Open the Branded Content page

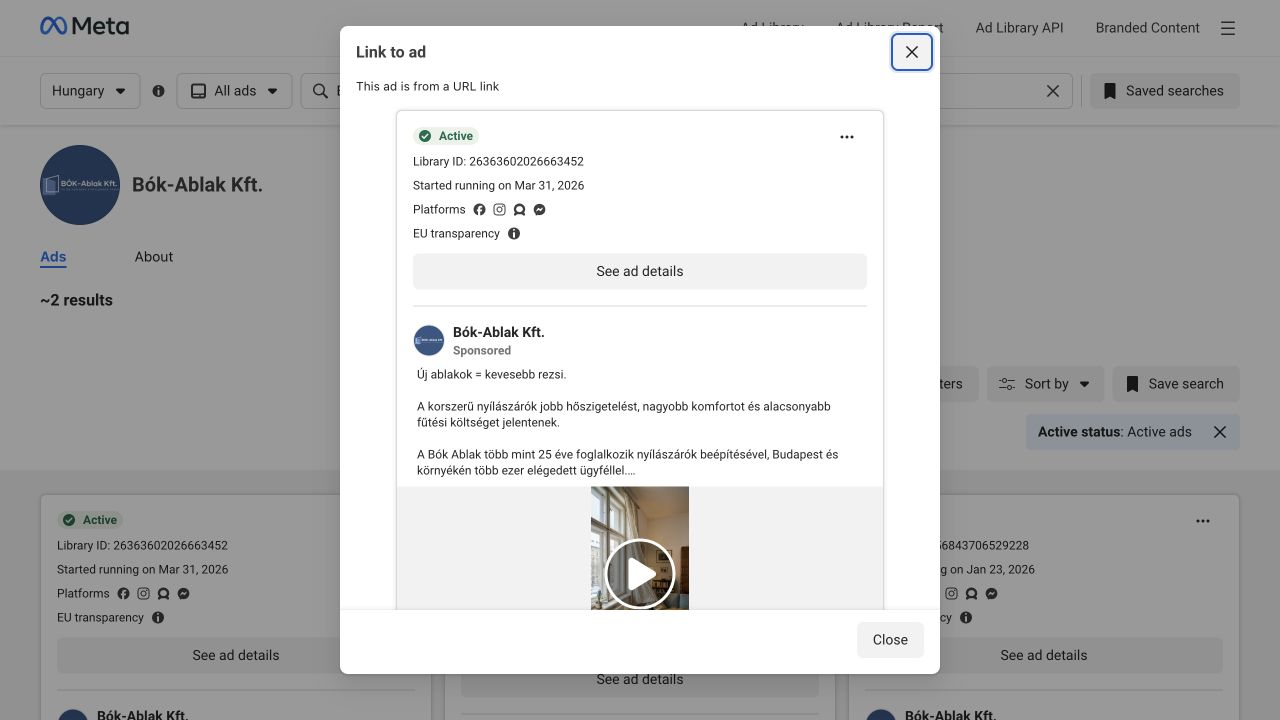[1147, 28]
